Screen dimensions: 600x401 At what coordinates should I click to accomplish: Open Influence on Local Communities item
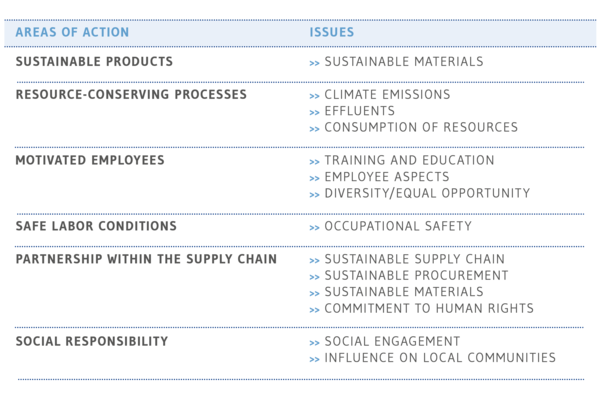(440, 358)
